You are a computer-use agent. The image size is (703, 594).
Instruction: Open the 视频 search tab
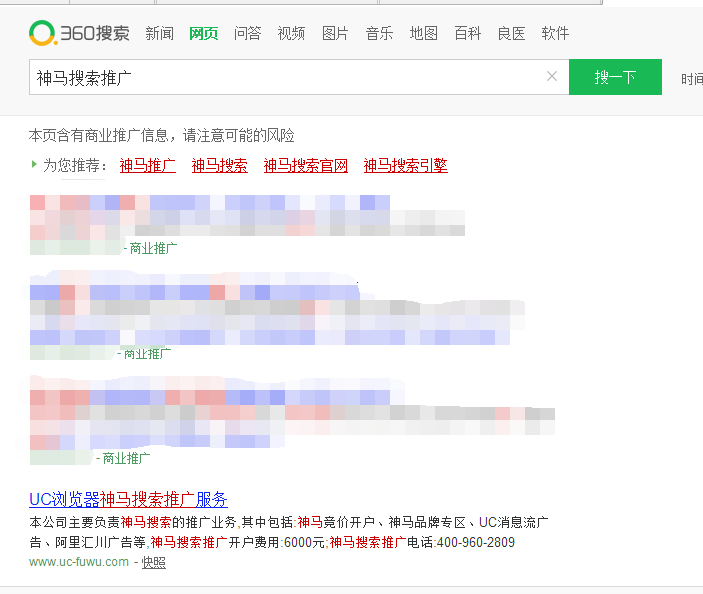pyautogui.click(x=291, y=34)
